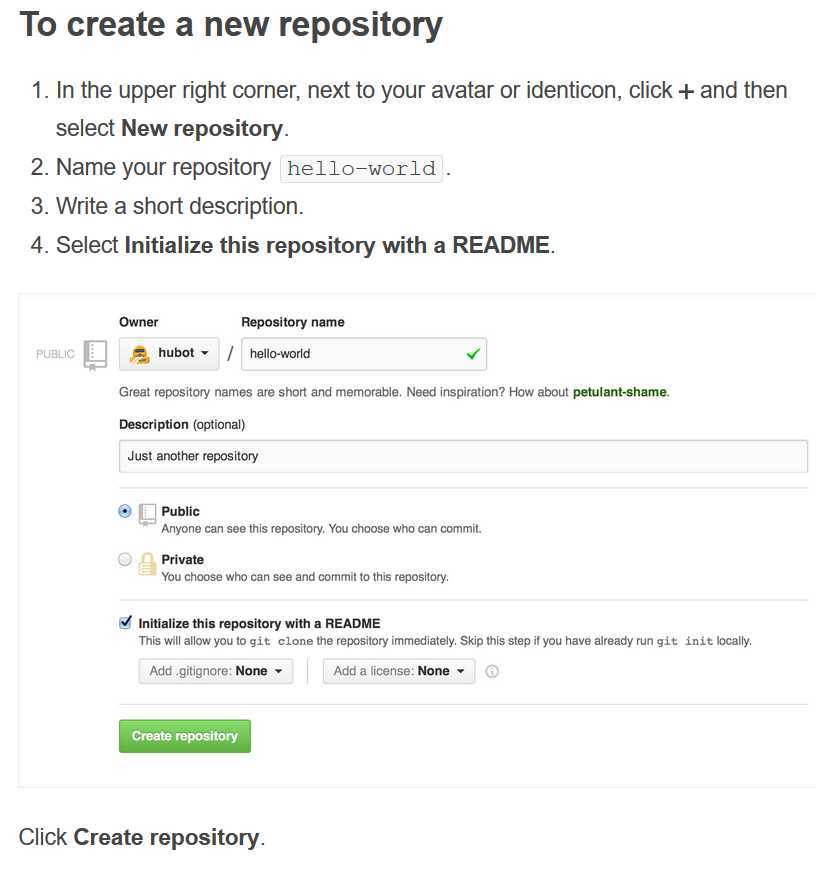Click the license info icon
Image resolution: width=816 pixels, height=870 pixels.
click(491, 671)
